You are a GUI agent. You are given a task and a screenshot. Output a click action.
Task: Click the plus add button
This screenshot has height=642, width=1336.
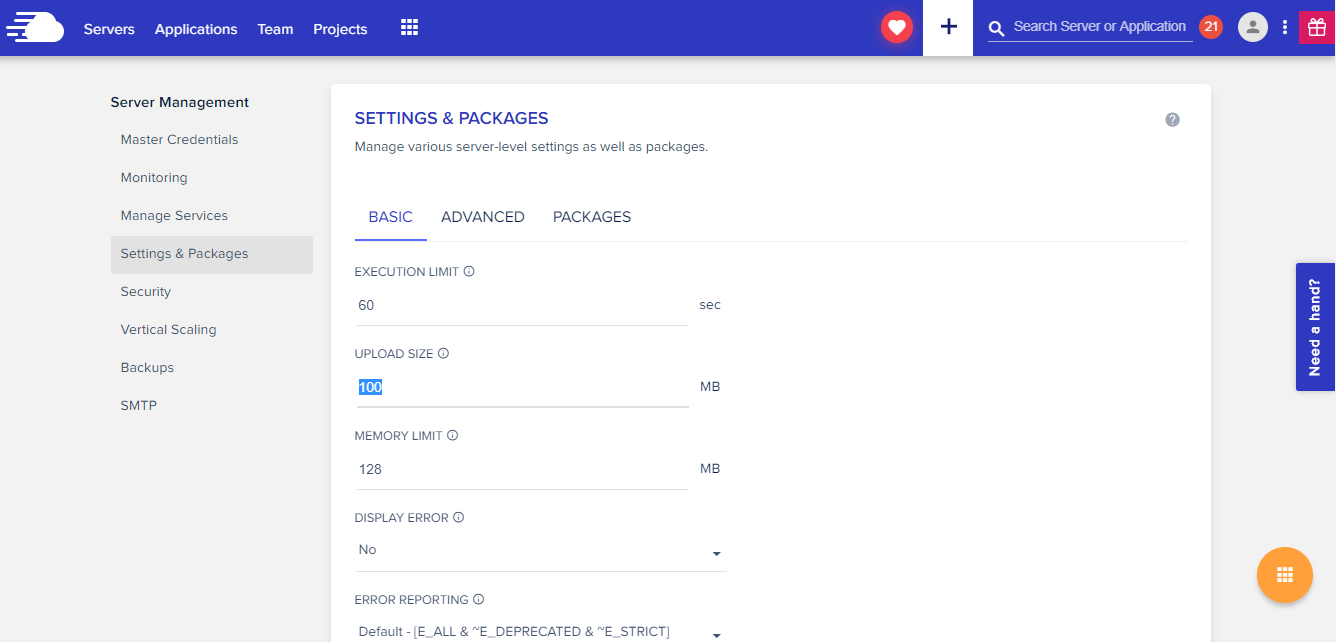click(948, 27)
